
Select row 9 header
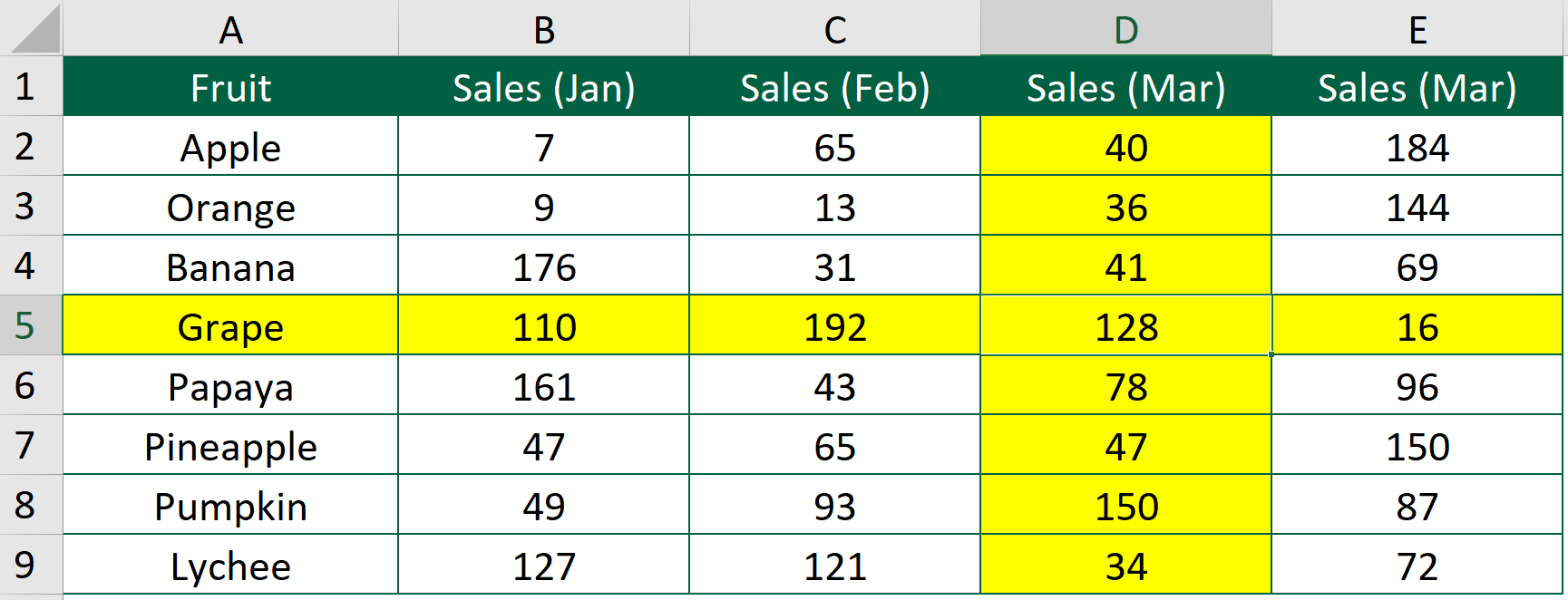pyautogui.click(x=29, y=565)
